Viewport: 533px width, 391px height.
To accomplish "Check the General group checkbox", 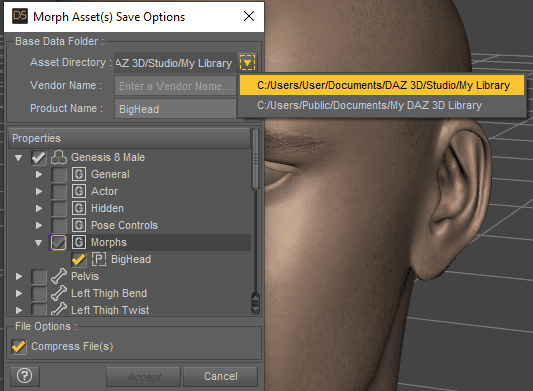I will (x=59, y=174).
